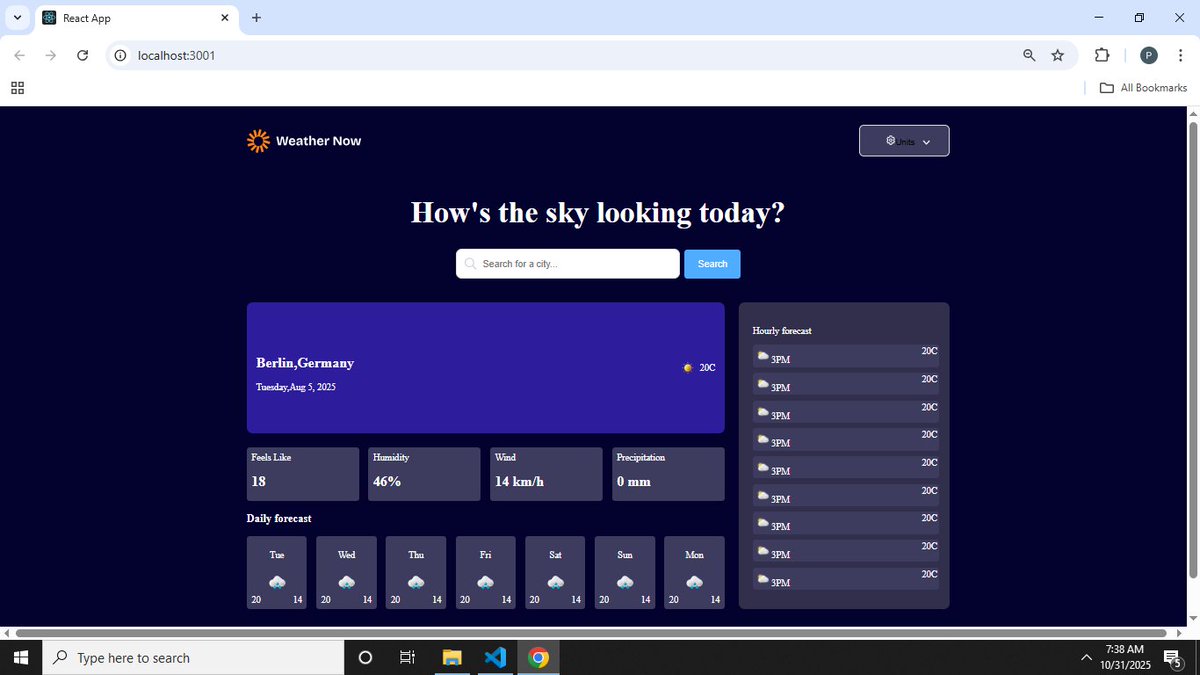Click the 'Daily forecast' heading

tap(279, 518)
